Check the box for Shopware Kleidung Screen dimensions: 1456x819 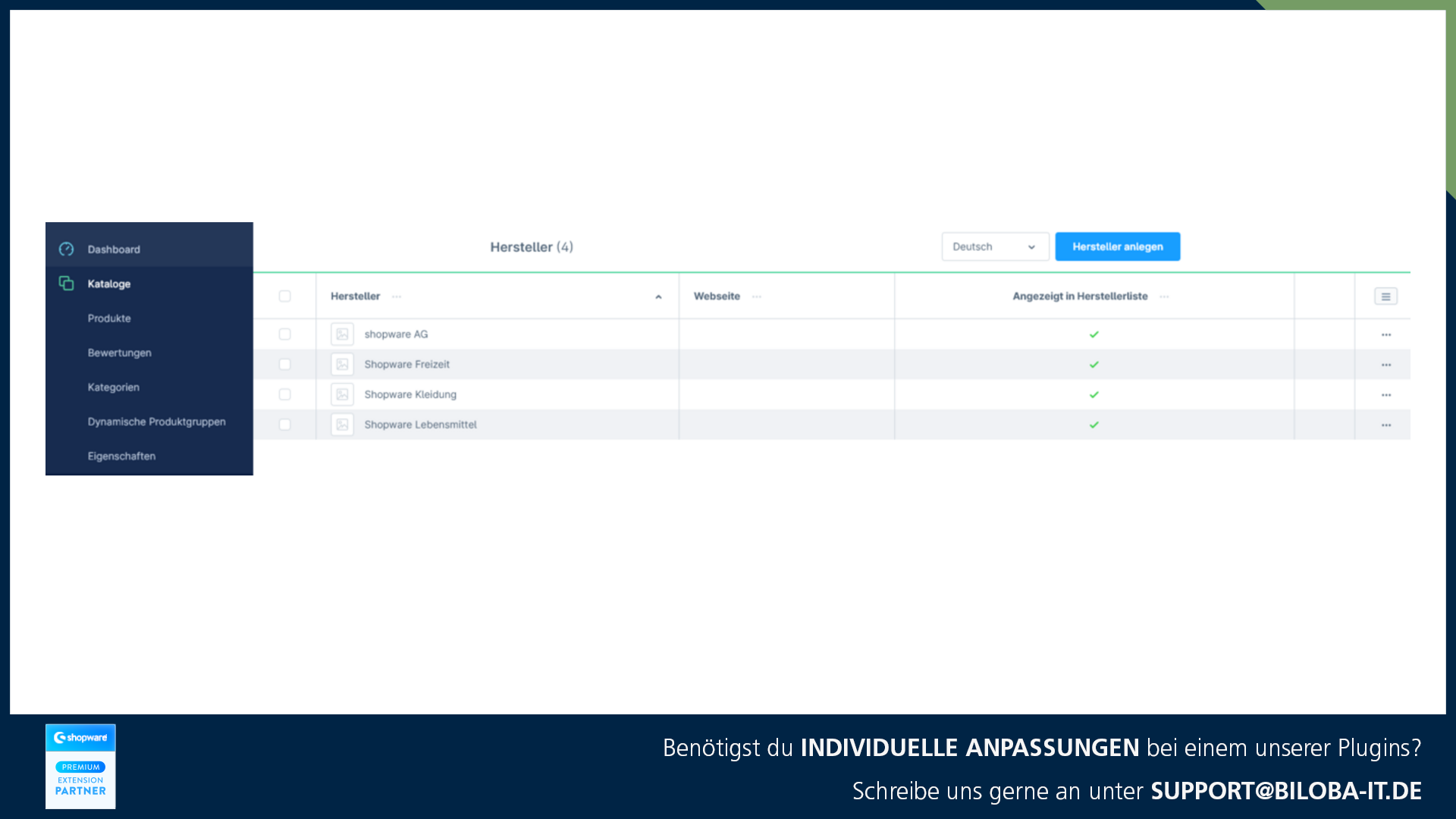tap(284, 394)
